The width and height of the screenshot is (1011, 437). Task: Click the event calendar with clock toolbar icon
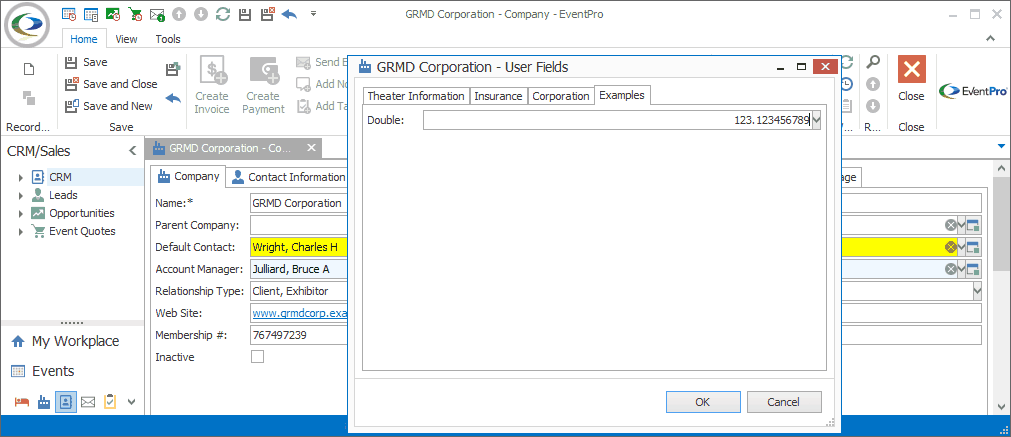click(69, 14)
